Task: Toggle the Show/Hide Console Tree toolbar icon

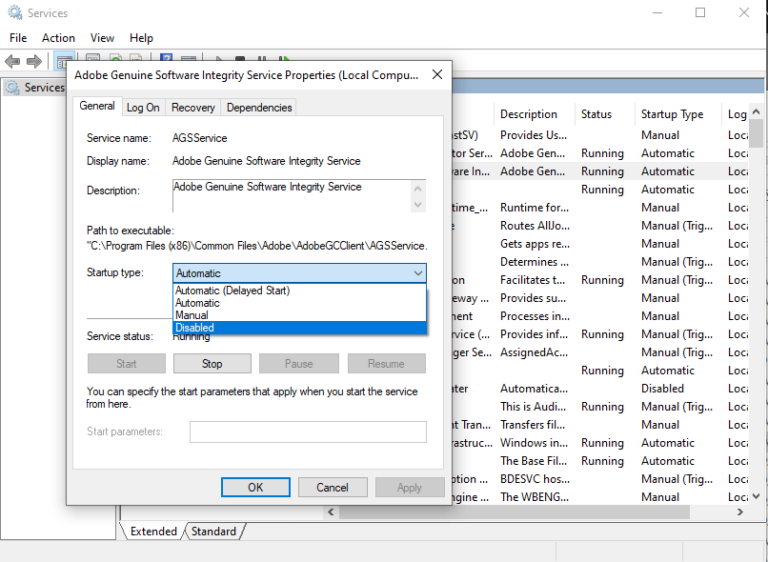Action: (x=63, y=60)
